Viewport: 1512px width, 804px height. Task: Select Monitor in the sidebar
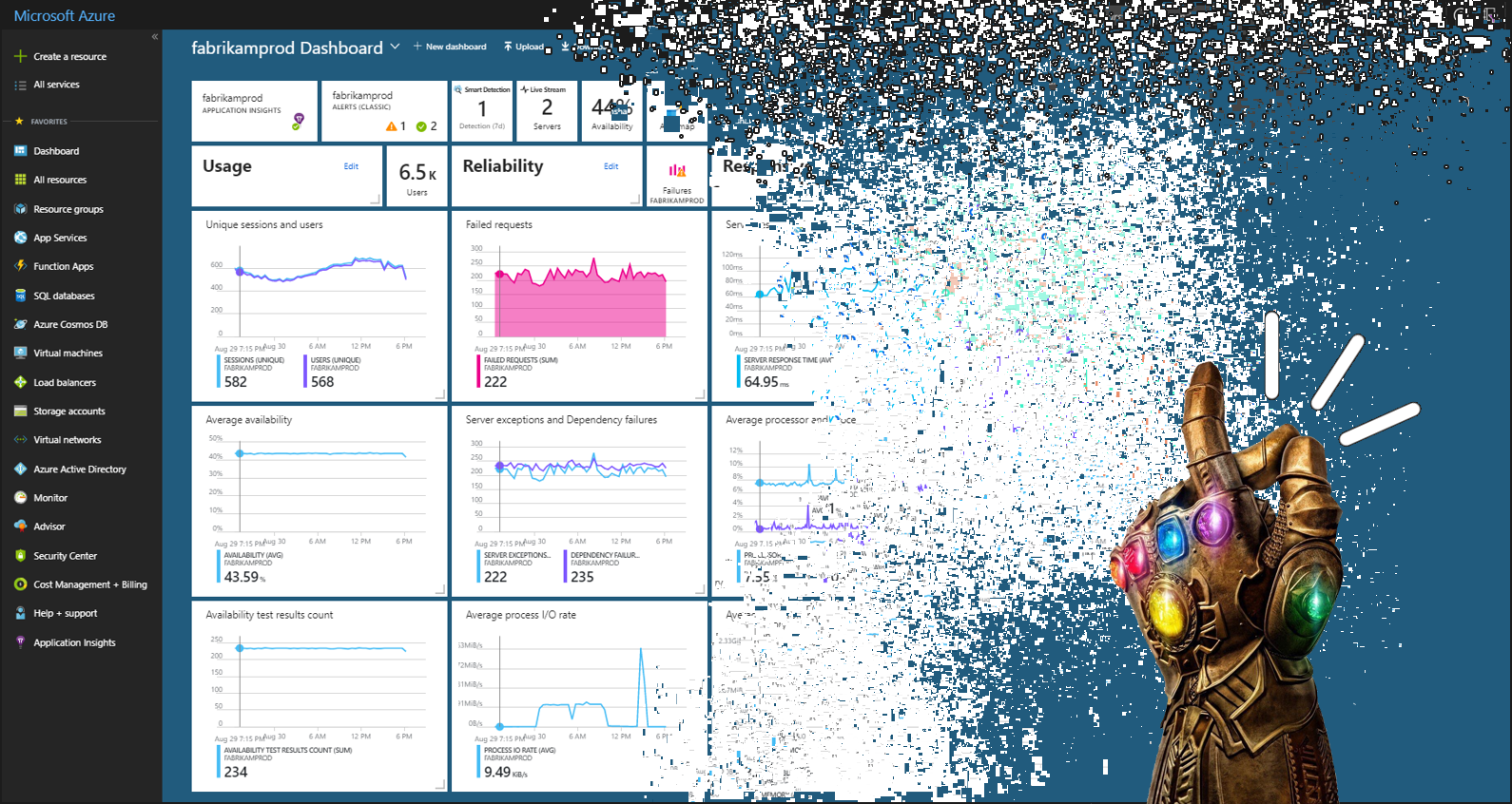click(50, 498)
